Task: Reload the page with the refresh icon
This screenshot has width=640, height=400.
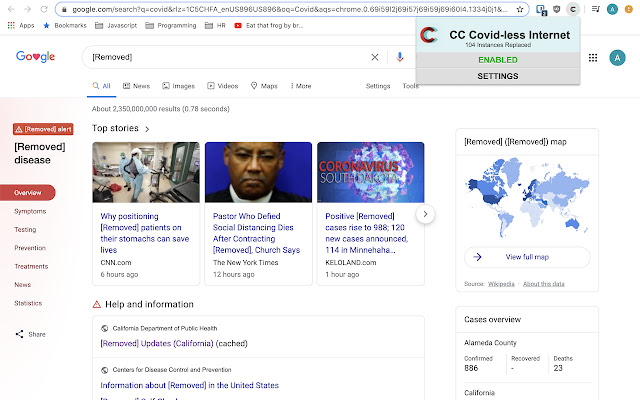Action: [x=44, y=9]
